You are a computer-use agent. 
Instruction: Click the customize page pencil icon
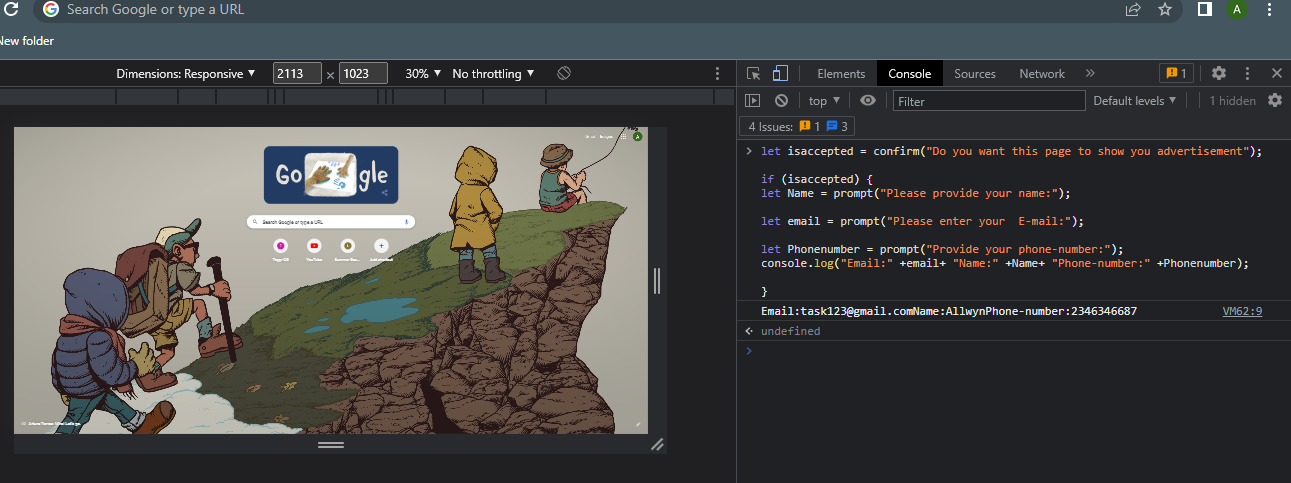tap(638, 424)
